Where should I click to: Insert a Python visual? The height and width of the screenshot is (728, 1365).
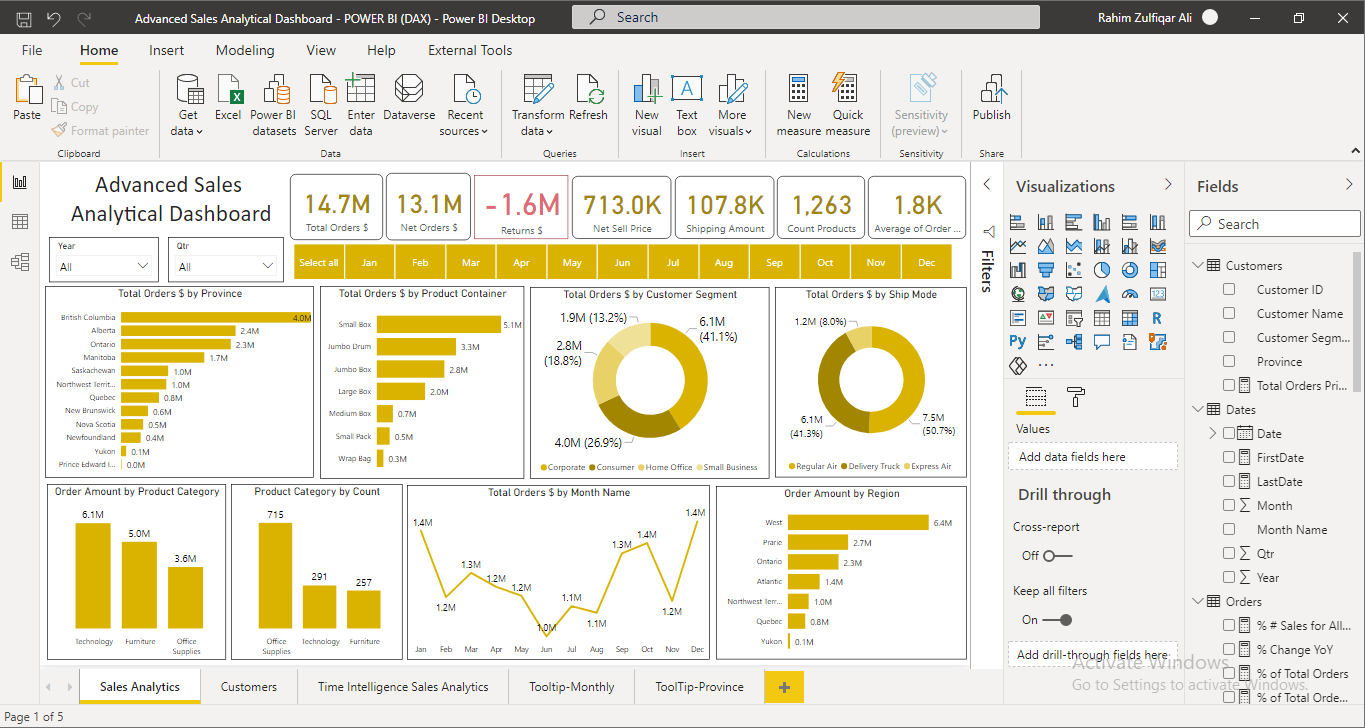[1017, 341]
